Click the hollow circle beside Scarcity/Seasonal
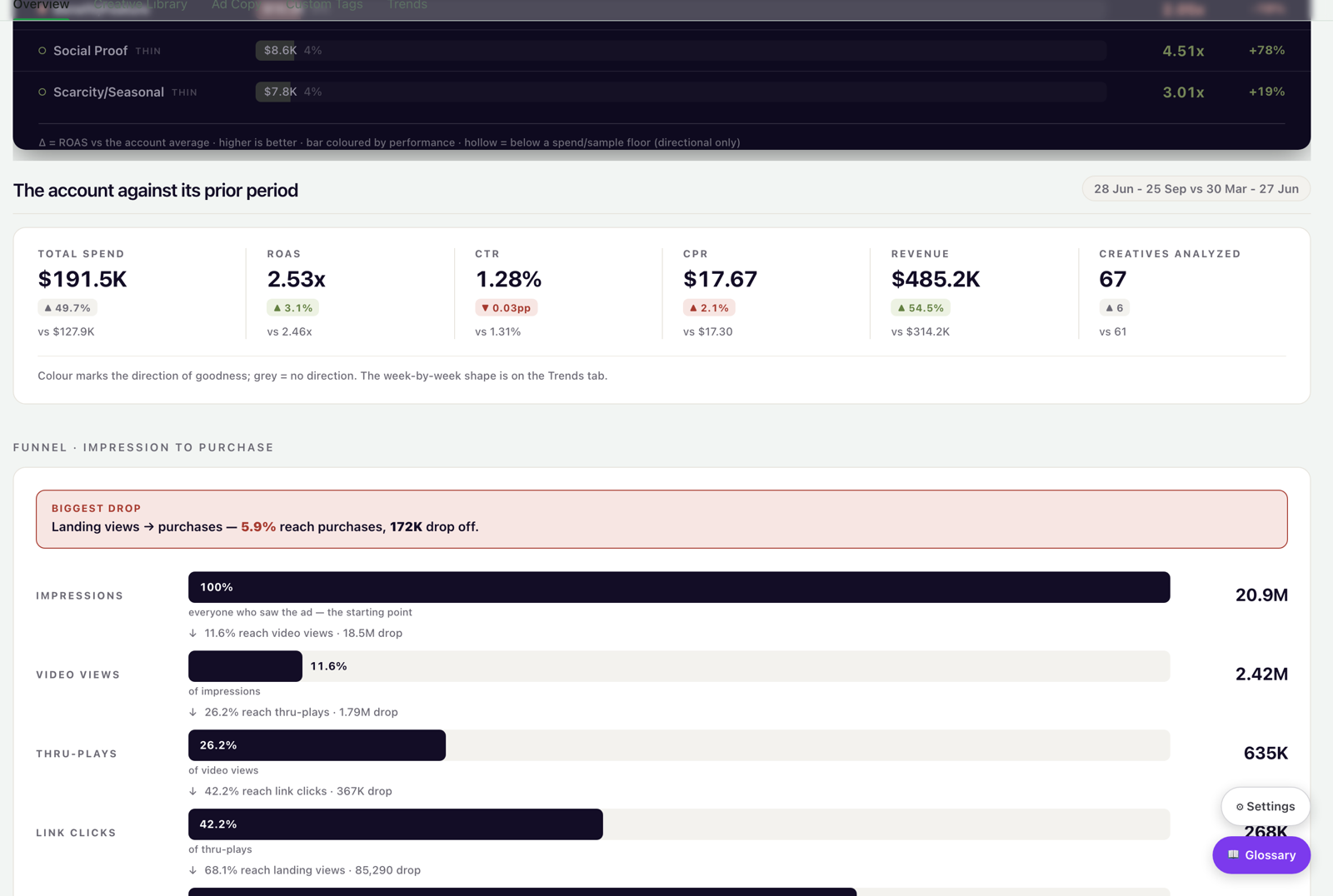This screenshot has height=896, width=1333. tap(42, 92)
